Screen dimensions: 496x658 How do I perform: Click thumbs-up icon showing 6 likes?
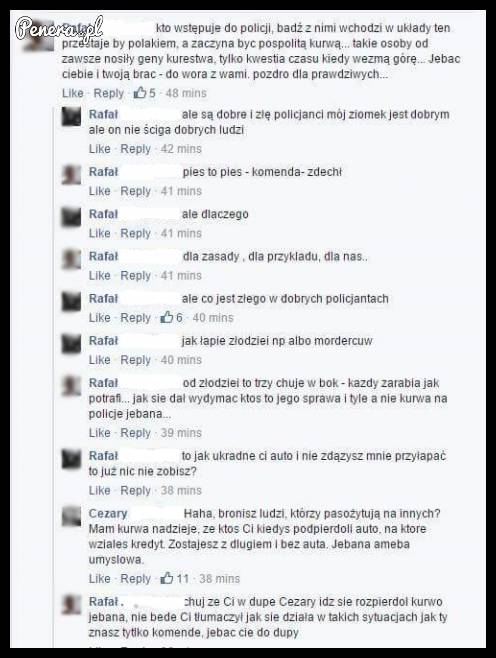tap(167, 317)
